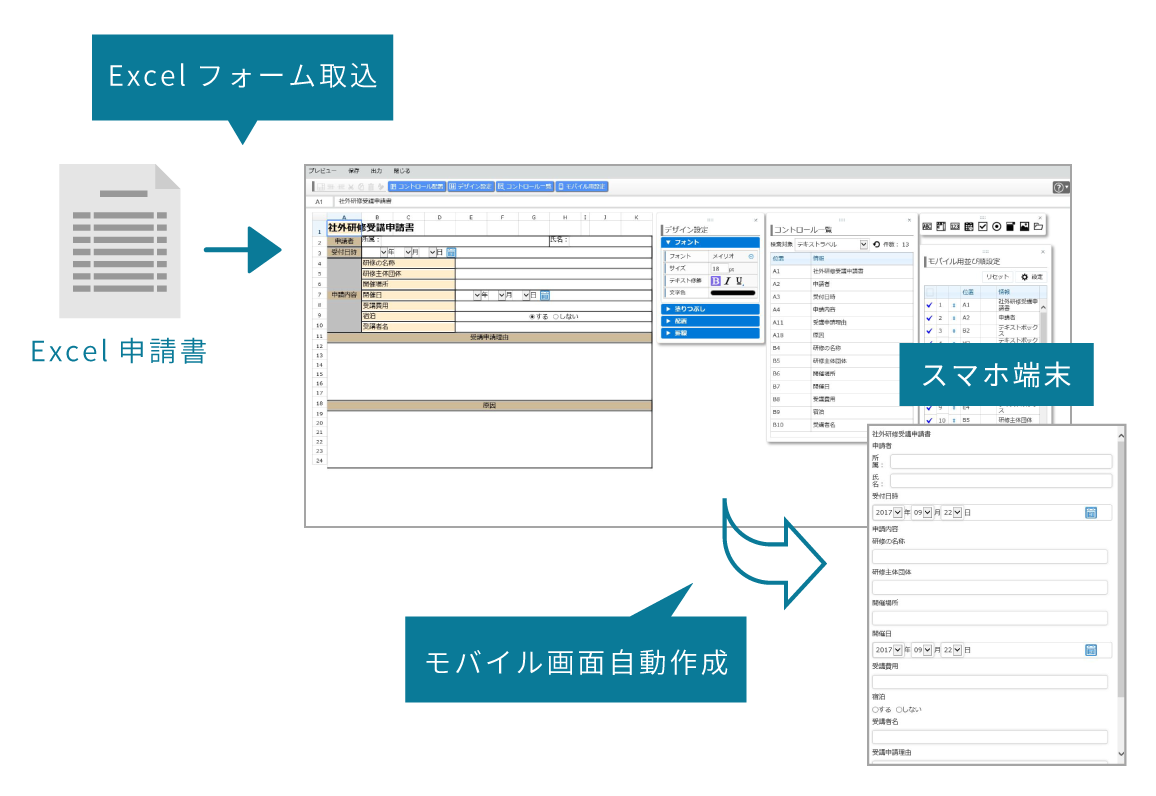Click the コントロール配置 toolbar button
The image size is (1156, 796).
pyautogui.click(x=417, y=186)
